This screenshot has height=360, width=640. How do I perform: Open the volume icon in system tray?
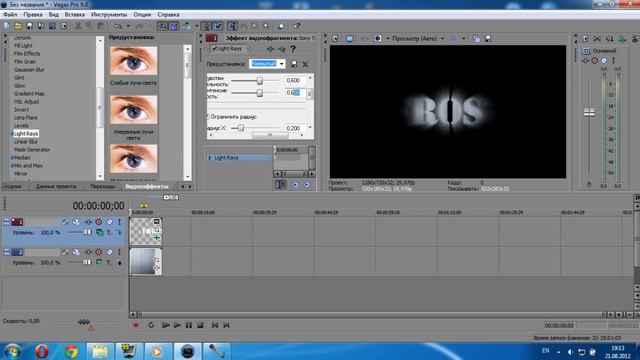click(x=570, y=352)
